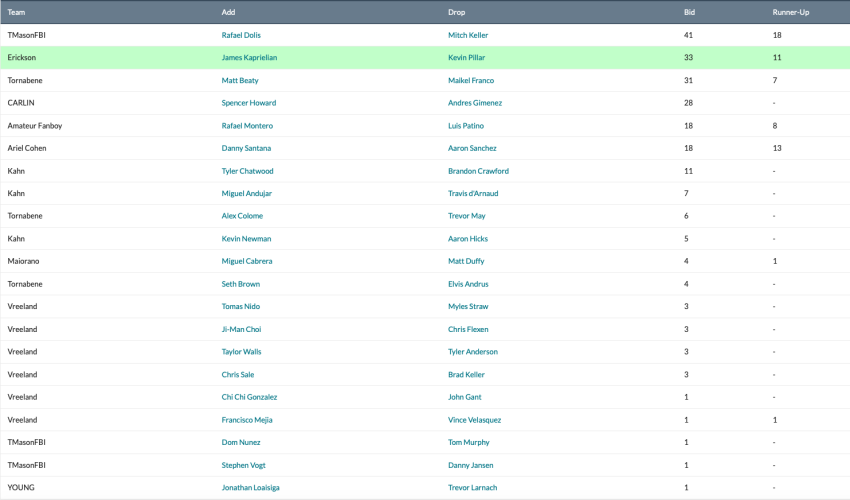Select Maiorano team name cell
The width and height of the screenshot is (850, 500).
coord(23,261)
